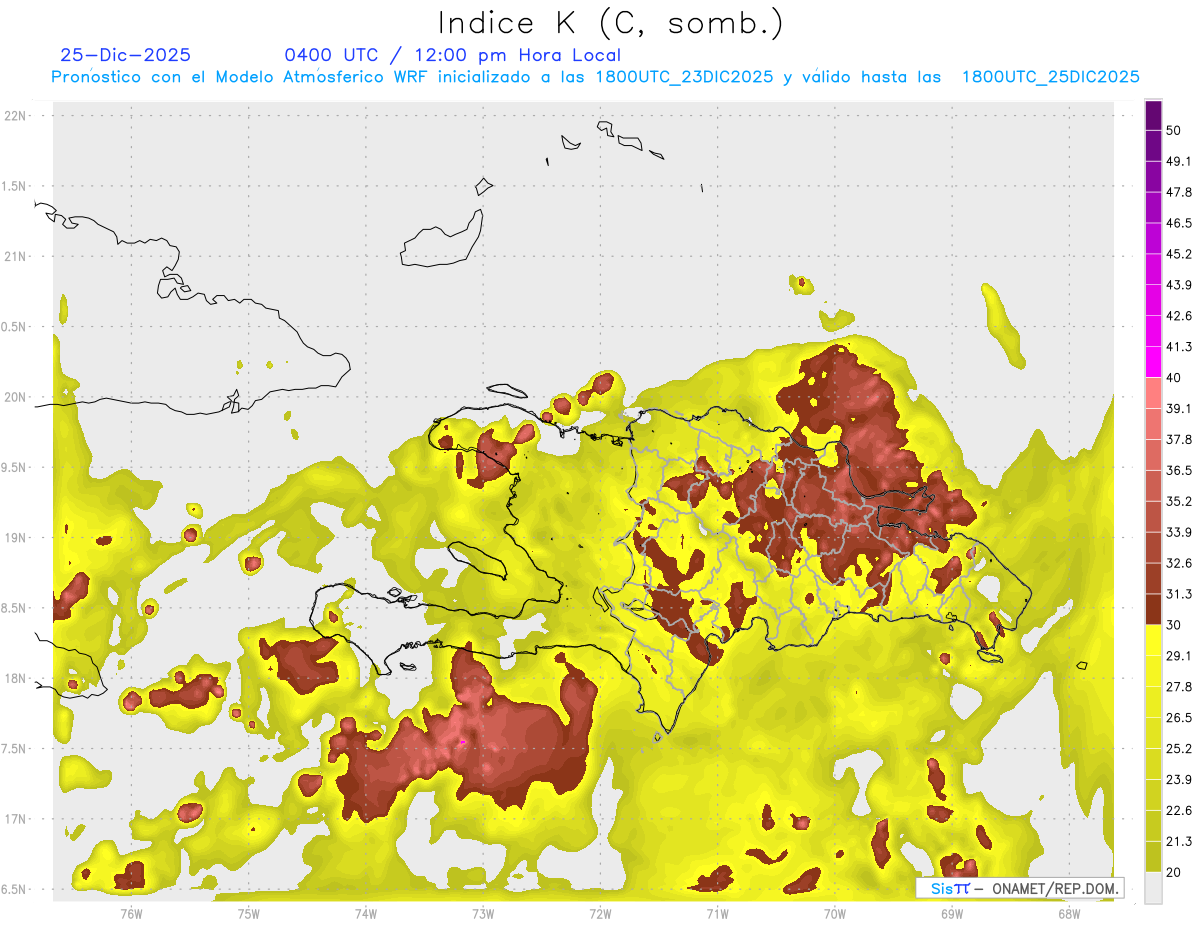Image resolution: width=1200 pixels, height=927 pixels.
Task: Click the colorbar value "43.9"
Action: 1179,285
